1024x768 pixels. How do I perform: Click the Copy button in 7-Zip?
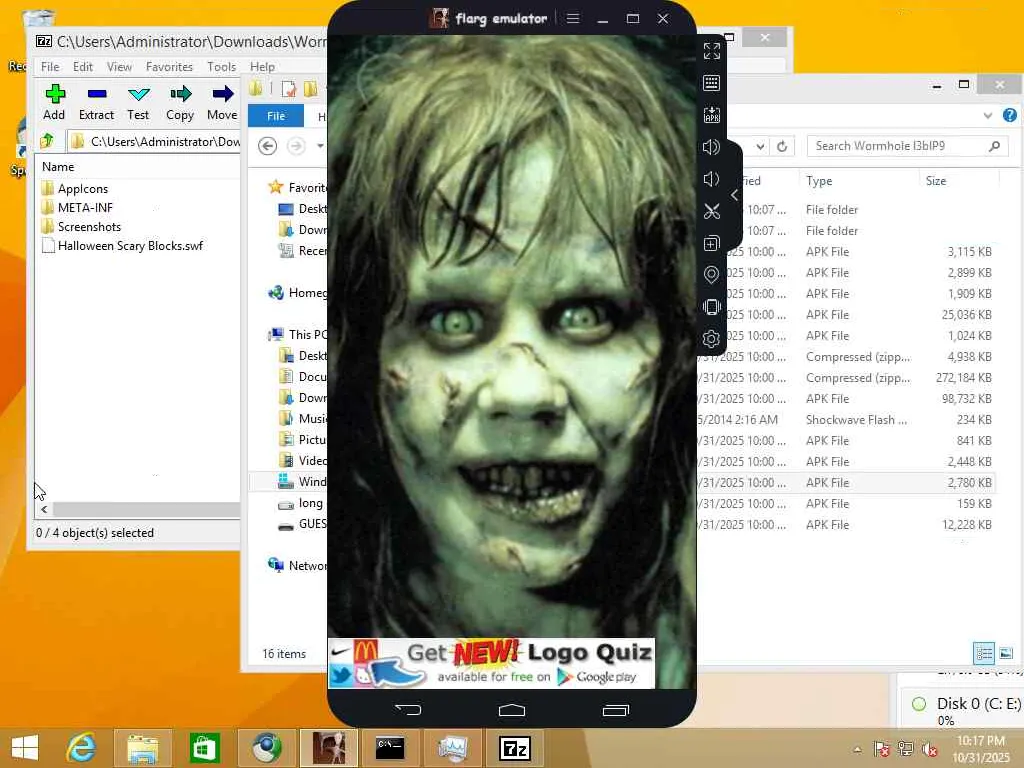tap(180, 103)
